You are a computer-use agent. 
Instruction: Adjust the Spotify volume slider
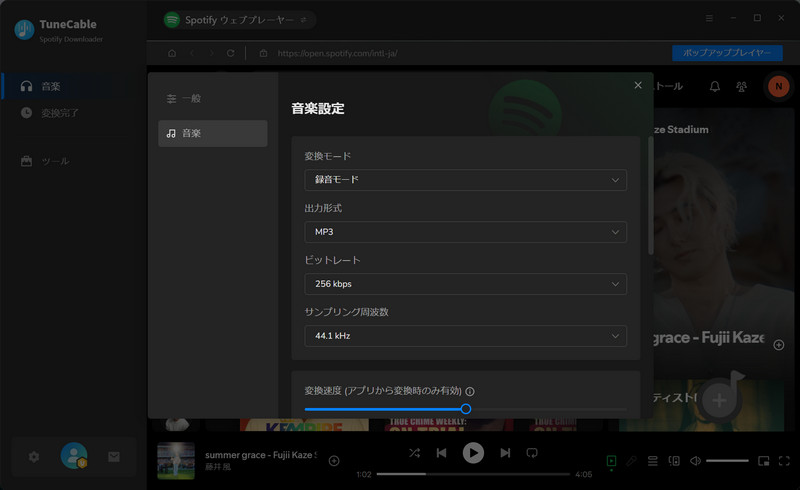click(727, 461)
